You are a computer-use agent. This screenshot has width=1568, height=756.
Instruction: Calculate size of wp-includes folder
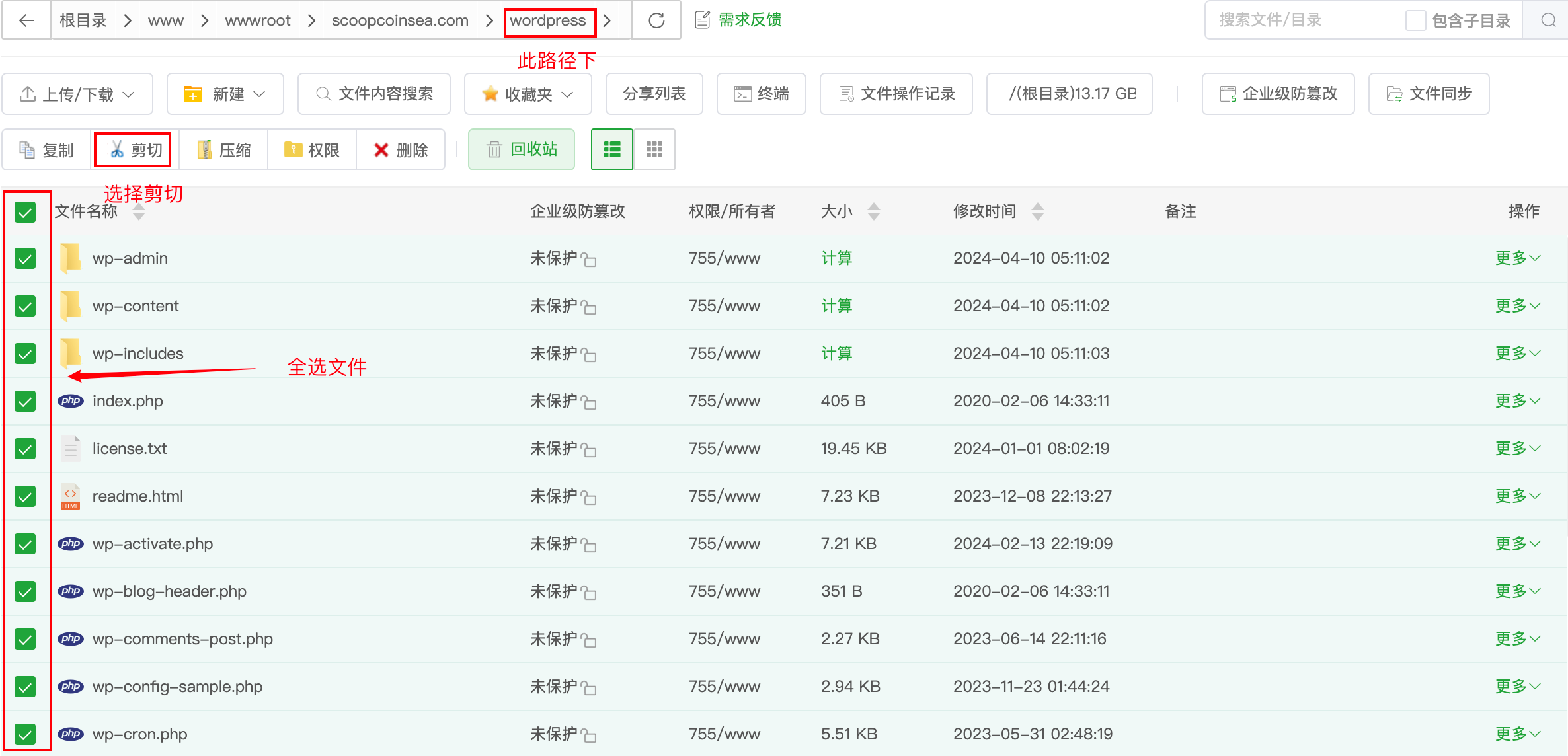click(x=836, y=354)
